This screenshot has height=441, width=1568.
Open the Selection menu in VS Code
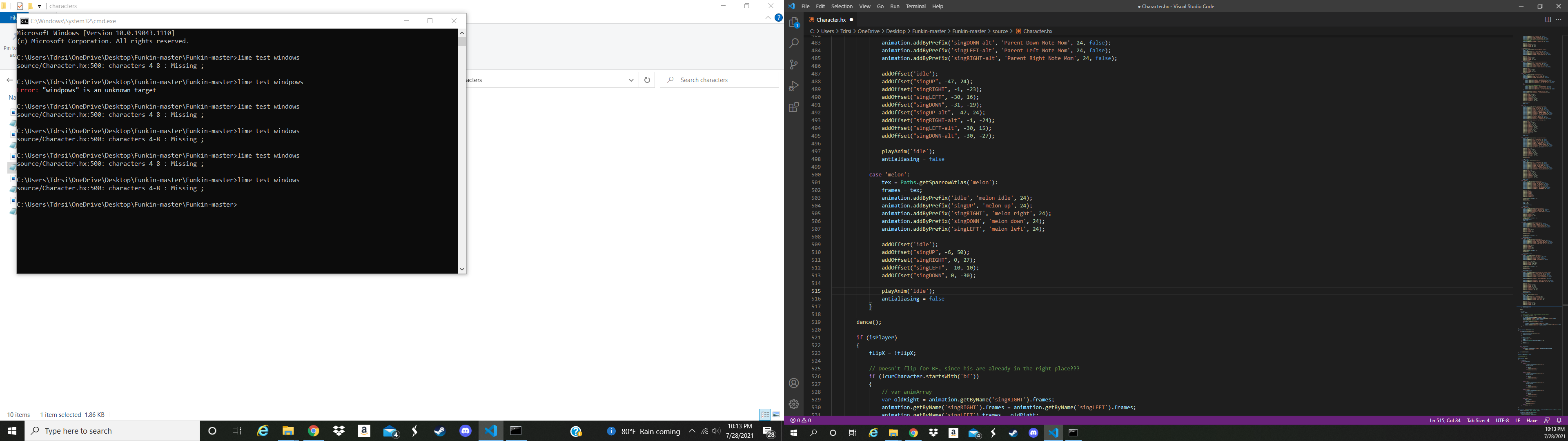click(x=842, y=7)
